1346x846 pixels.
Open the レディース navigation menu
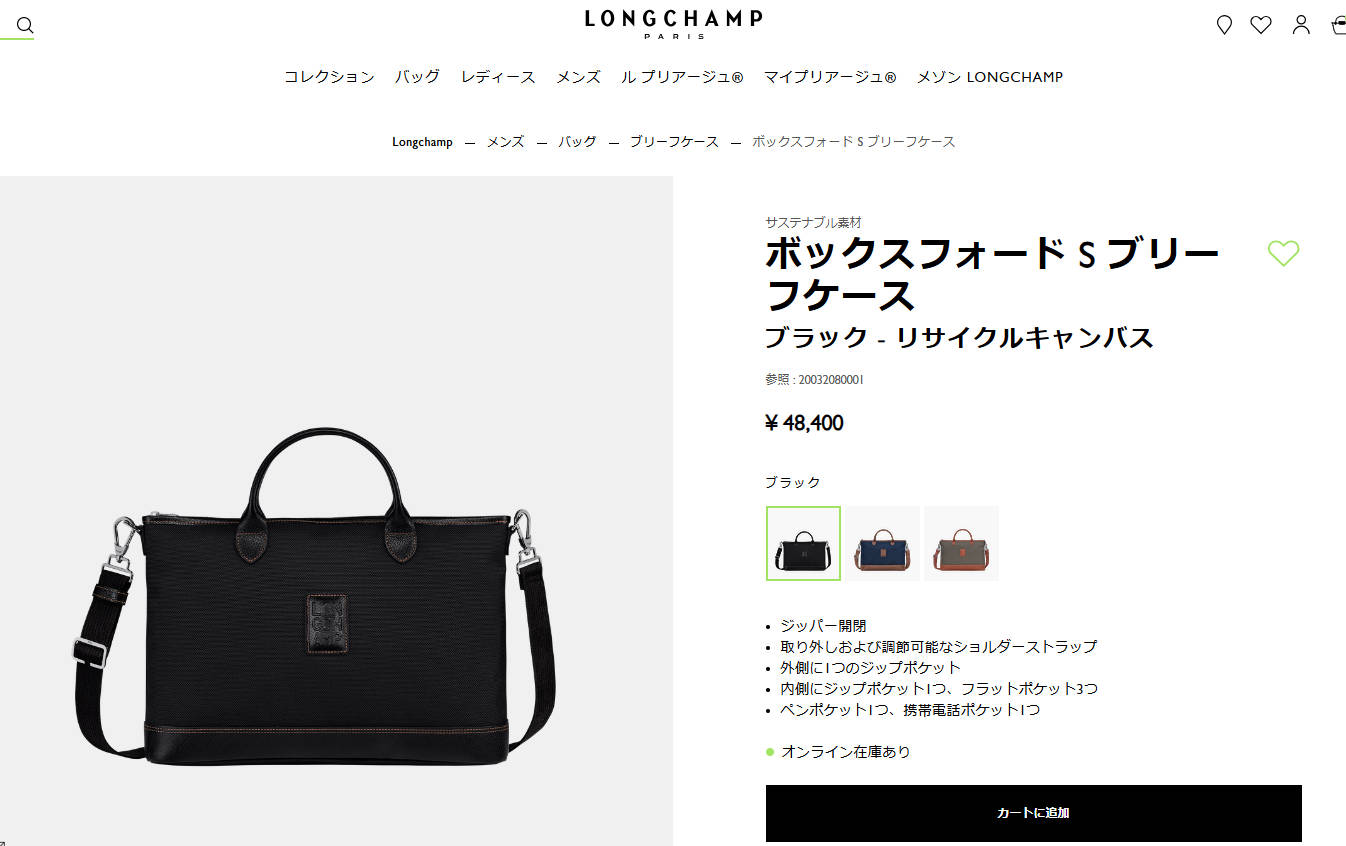pyautogui.click(x=498, y=77)
